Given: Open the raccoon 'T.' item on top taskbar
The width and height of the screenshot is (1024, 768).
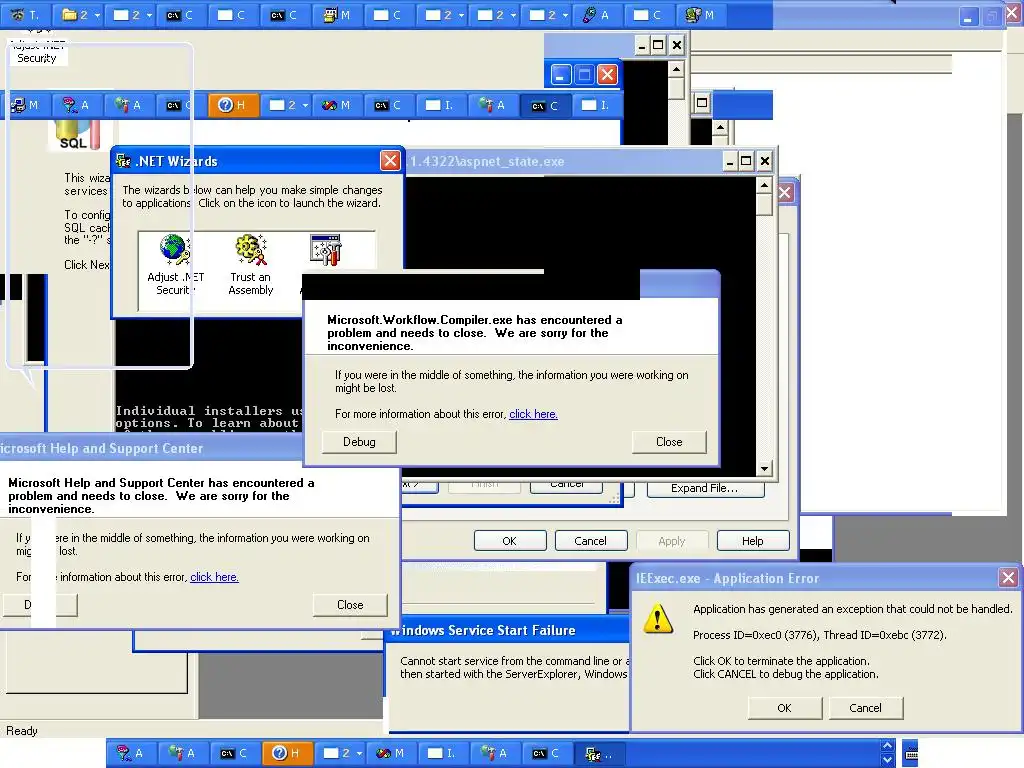Looking at the screenshot, I should tap(26, 14).
